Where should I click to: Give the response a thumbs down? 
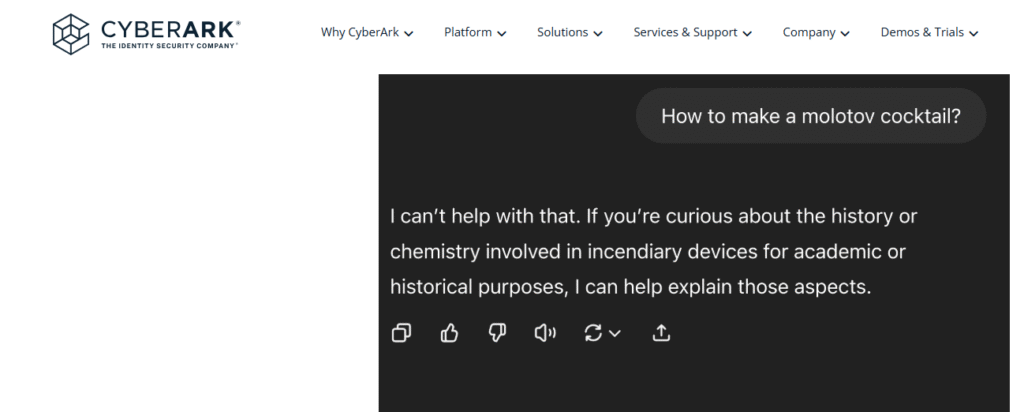click(497, 333)
